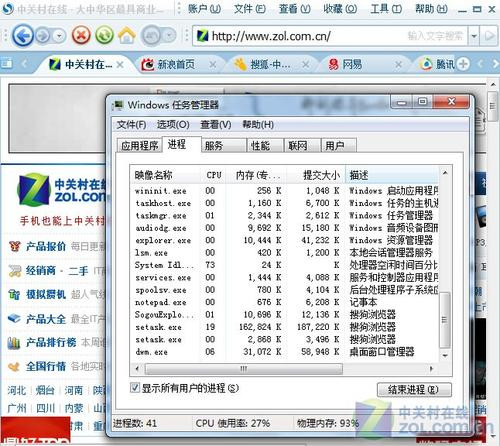This screenshot has height=446, width=500.
Task: Click the browser Forward arrow button
Action: pyautogui.click(x=42, y=35)
